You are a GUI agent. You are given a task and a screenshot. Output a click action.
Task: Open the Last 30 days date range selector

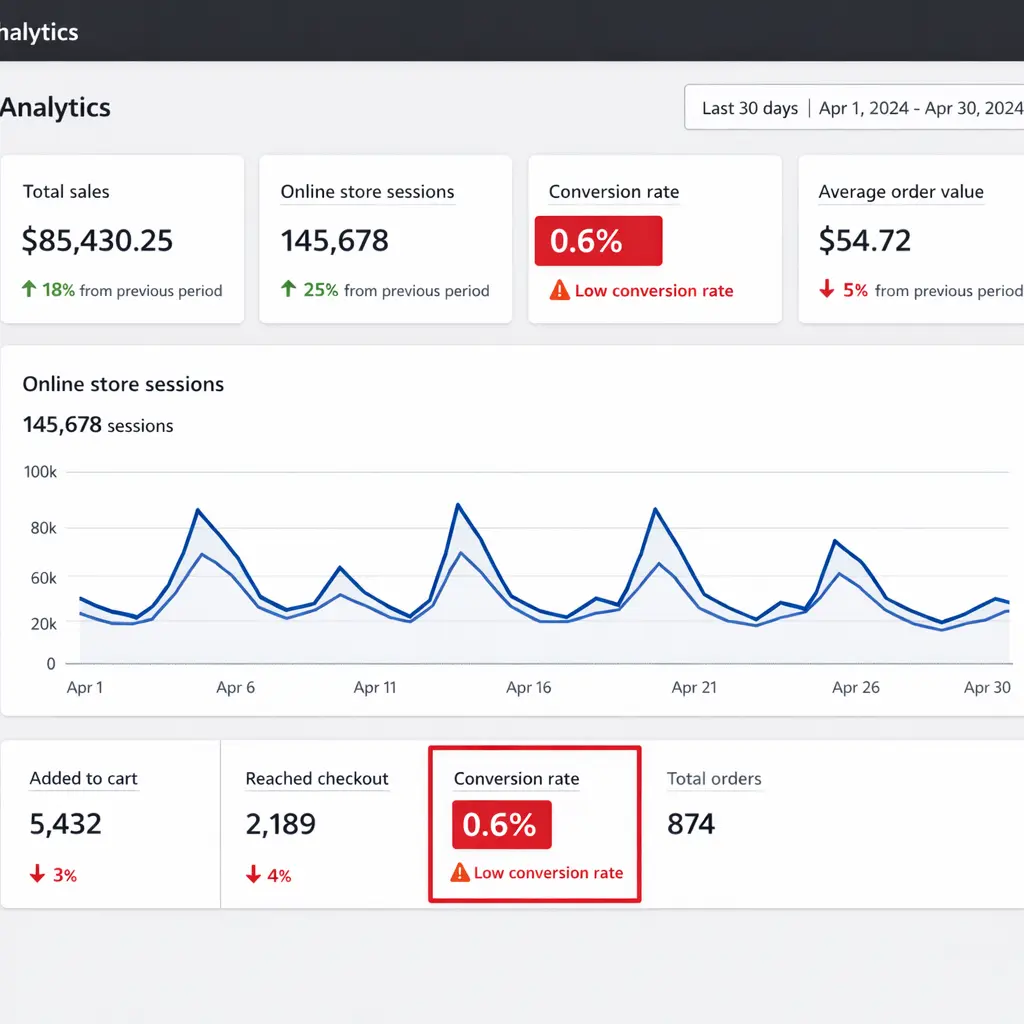pos(748,107)
